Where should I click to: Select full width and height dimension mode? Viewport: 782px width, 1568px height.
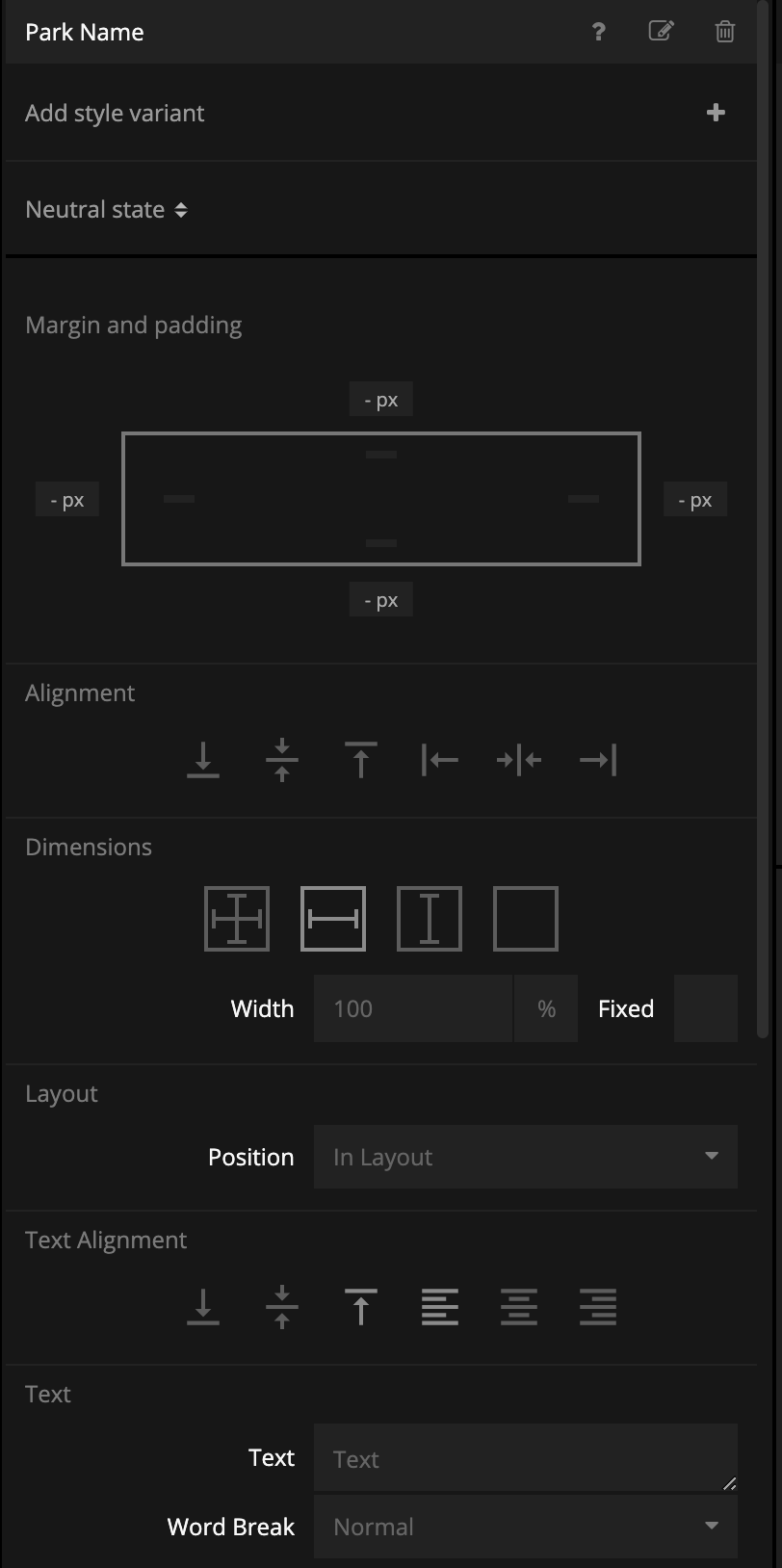coord(237,919)
